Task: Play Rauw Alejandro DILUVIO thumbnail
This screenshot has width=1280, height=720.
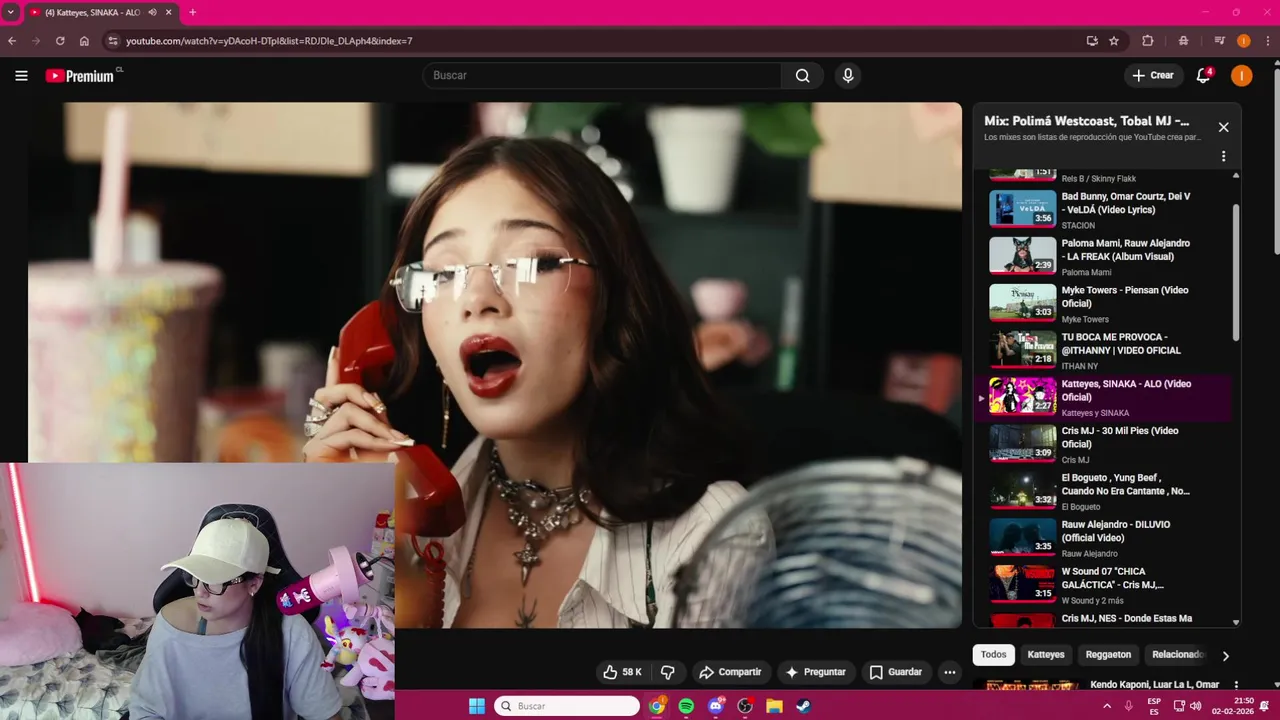Action: [1022, 537]
